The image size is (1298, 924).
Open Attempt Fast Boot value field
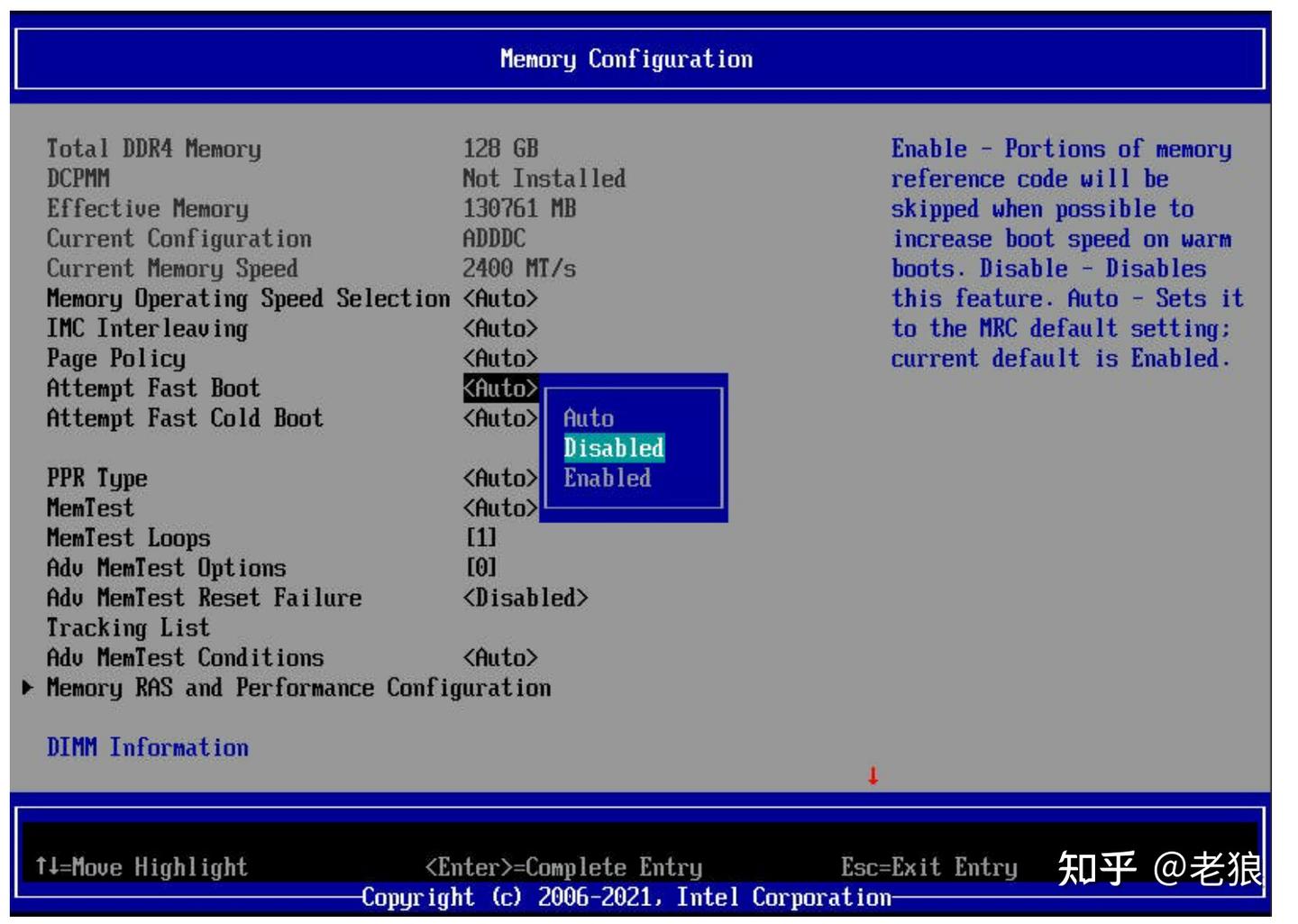point(500,389)
